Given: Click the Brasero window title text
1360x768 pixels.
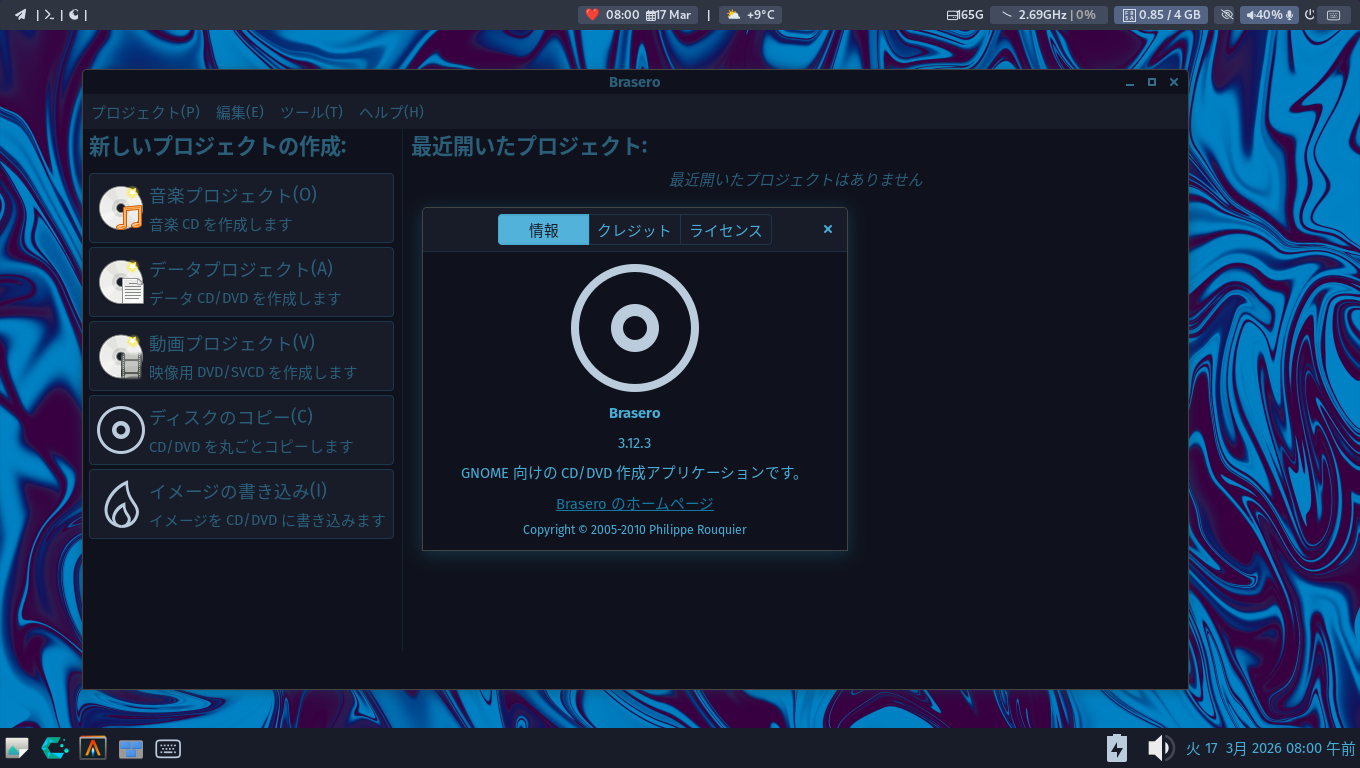Looking at the screenshot, I should [635, 82].
